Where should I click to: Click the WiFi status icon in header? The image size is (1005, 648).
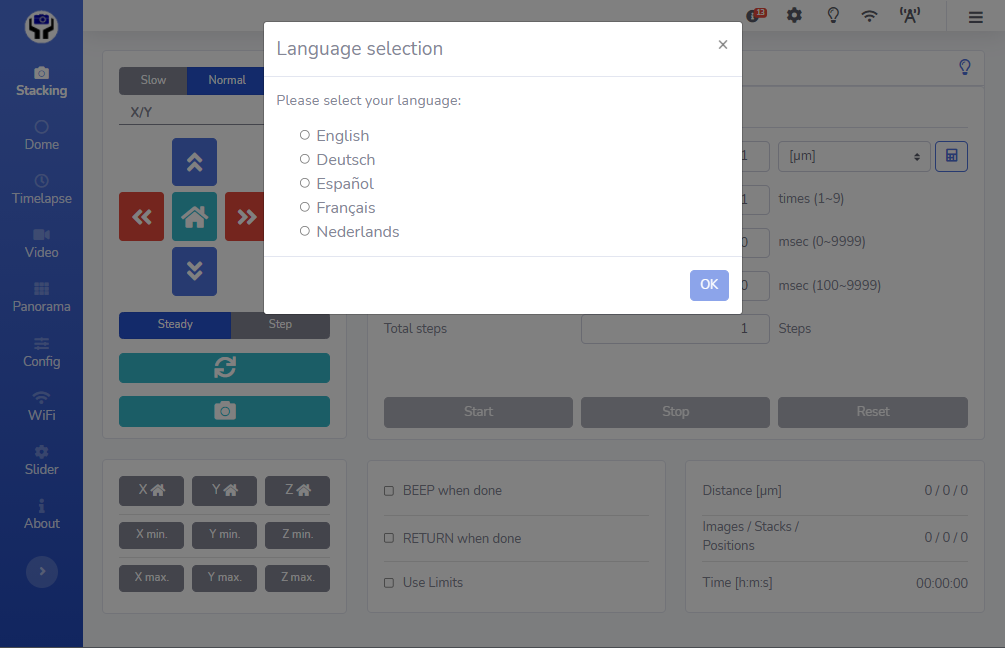(870, 15)
